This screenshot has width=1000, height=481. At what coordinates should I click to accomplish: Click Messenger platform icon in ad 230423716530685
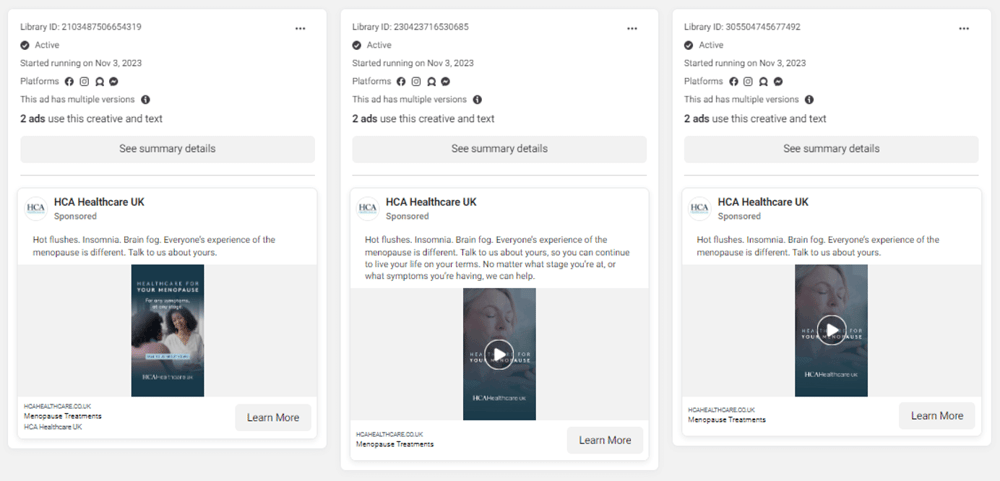click(x=446, y=82)
